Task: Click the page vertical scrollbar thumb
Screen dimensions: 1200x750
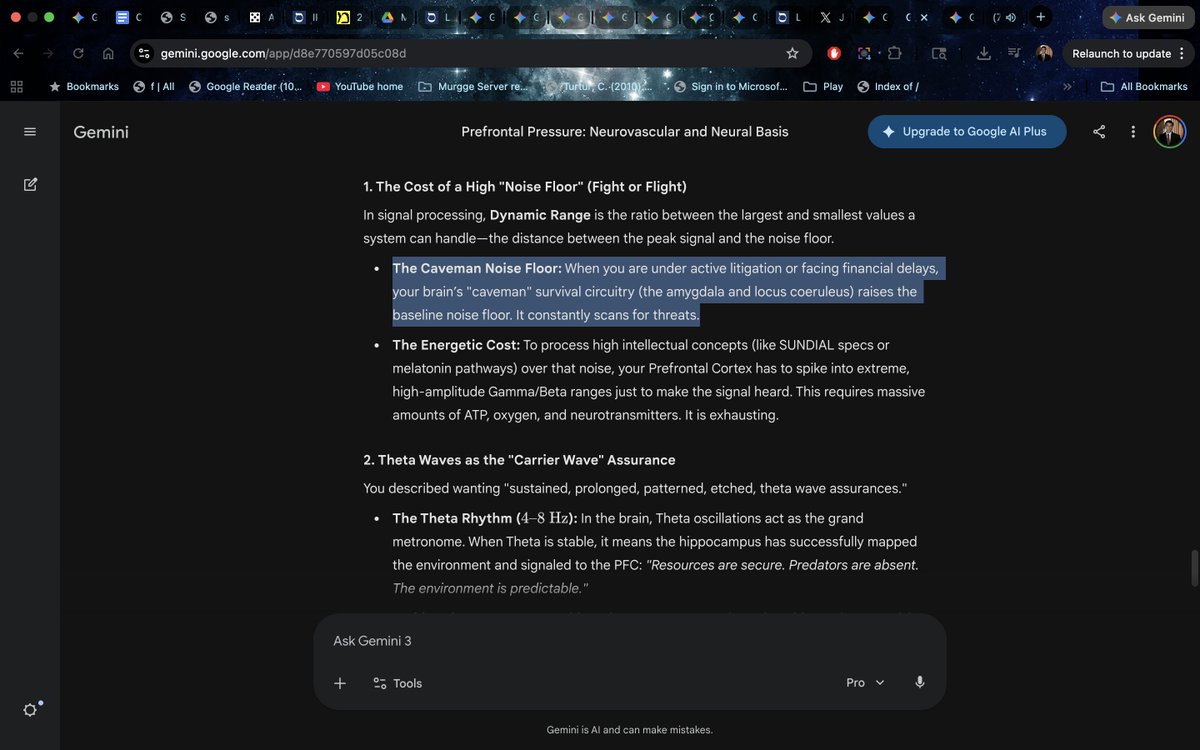Action: coord(1193,569)
